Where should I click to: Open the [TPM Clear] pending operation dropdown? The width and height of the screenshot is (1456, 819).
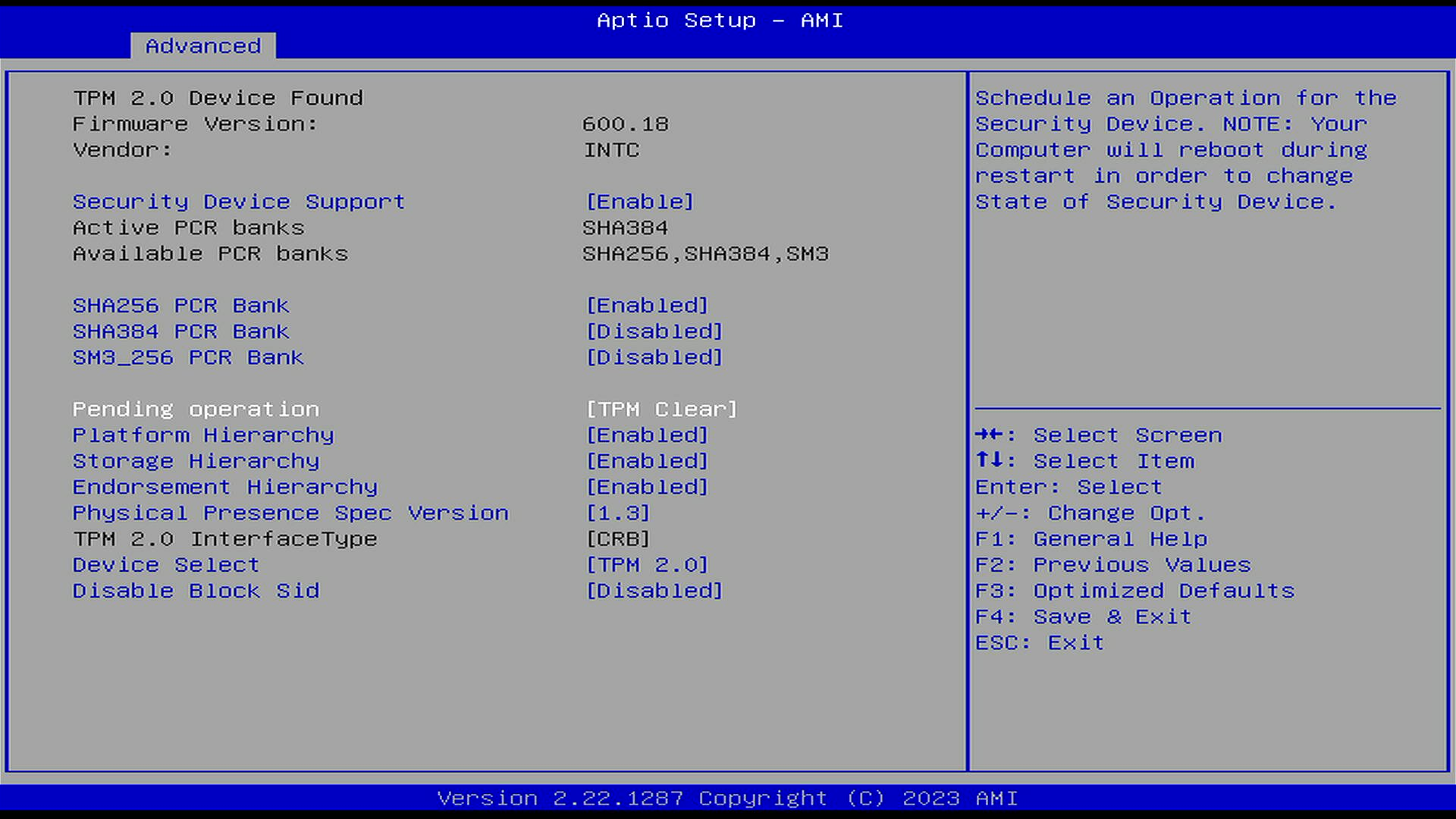[x=662, y=409]
